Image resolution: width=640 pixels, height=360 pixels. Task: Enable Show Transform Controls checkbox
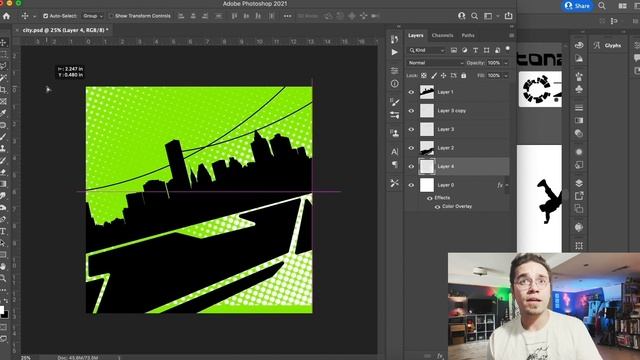111,16
